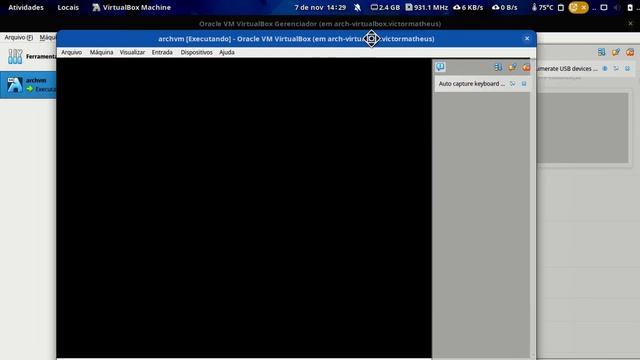Click blue info icon on USB devices notification
The image size is (640, 360).
click(605, 69)
